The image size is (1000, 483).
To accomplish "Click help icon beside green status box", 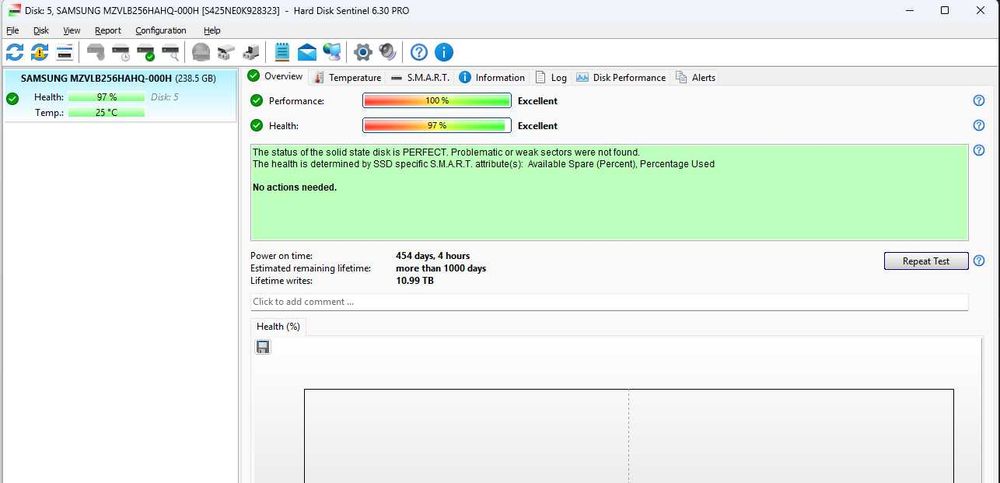I will pyautogui.click(x=979, y=151).
